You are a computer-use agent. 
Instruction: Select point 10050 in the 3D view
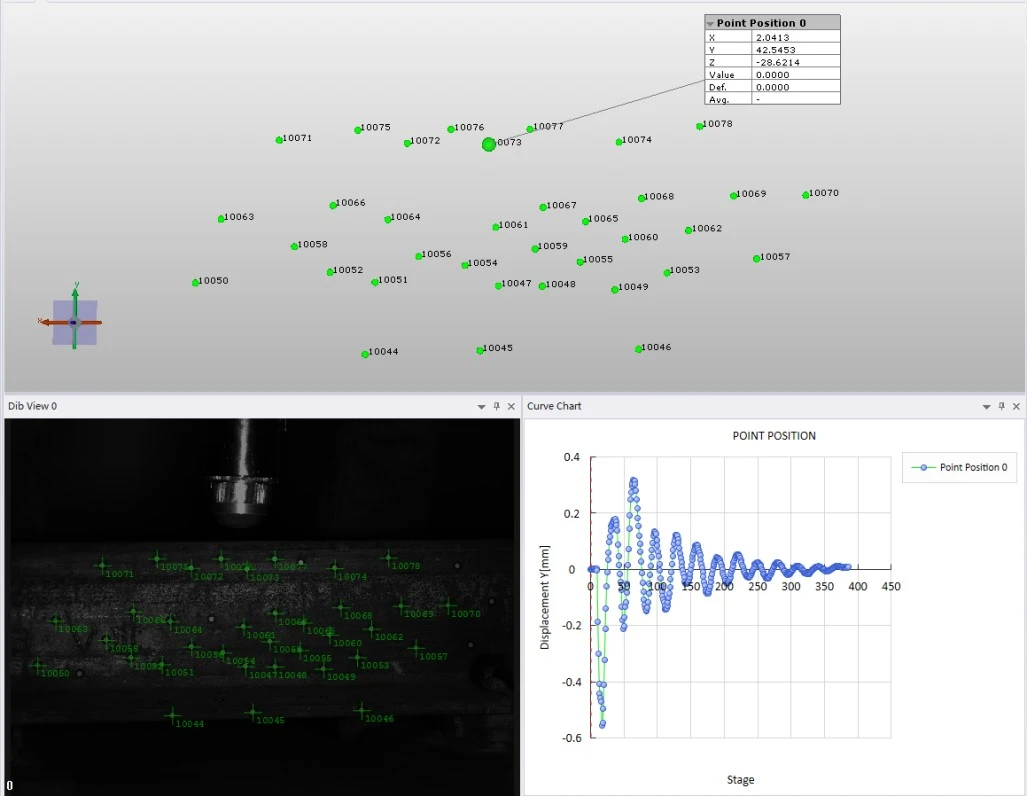click(195, 282)
